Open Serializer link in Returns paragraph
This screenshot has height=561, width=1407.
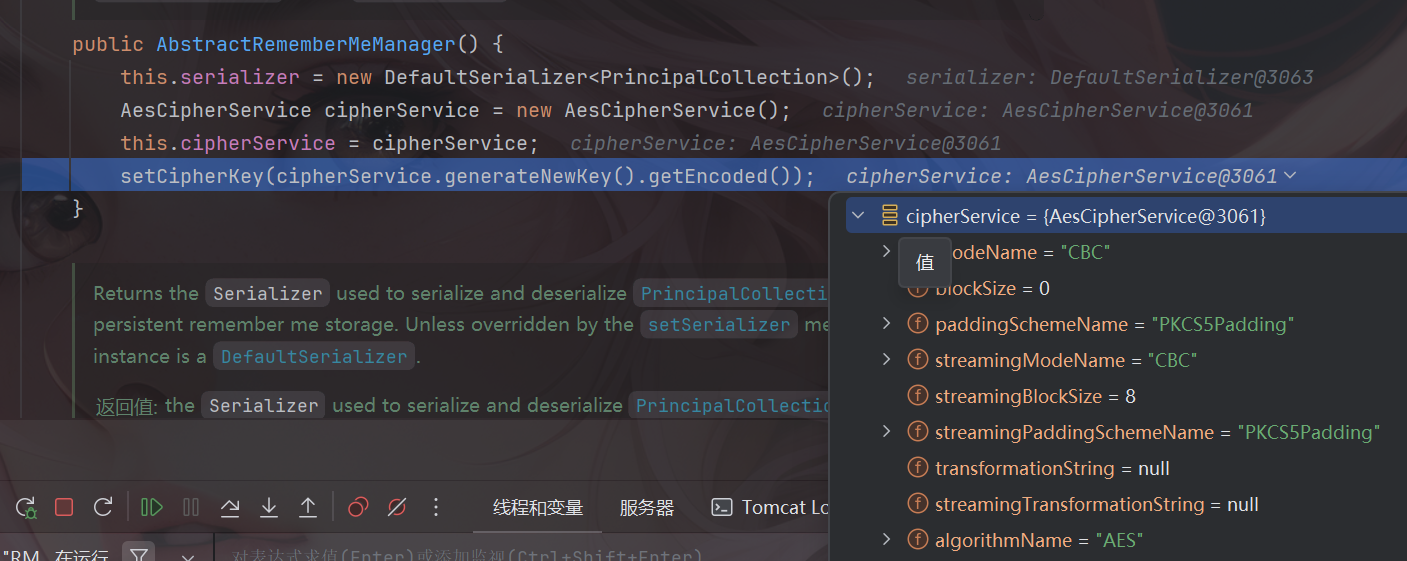(267, 293)
